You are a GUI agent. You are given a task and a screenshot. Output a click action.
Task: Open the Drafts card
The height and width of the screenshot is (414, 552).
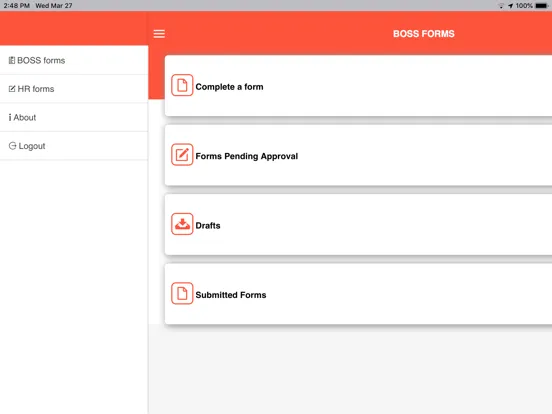click(x=358, y=224)
